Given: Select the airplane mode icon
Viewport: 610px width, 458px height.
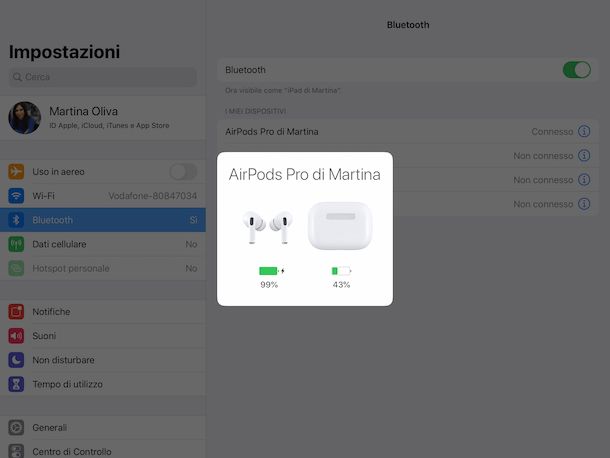Looking at the screenshot, I should (16, 172).
